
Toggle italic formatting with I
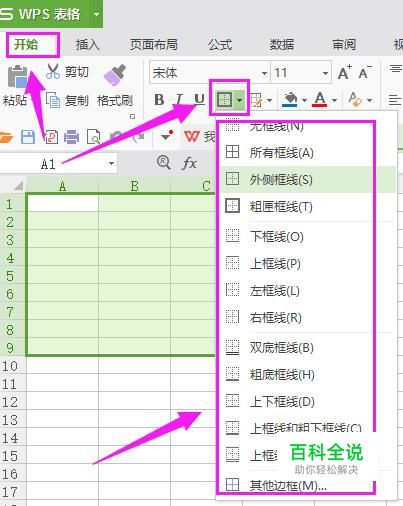(x=179, y=99)
